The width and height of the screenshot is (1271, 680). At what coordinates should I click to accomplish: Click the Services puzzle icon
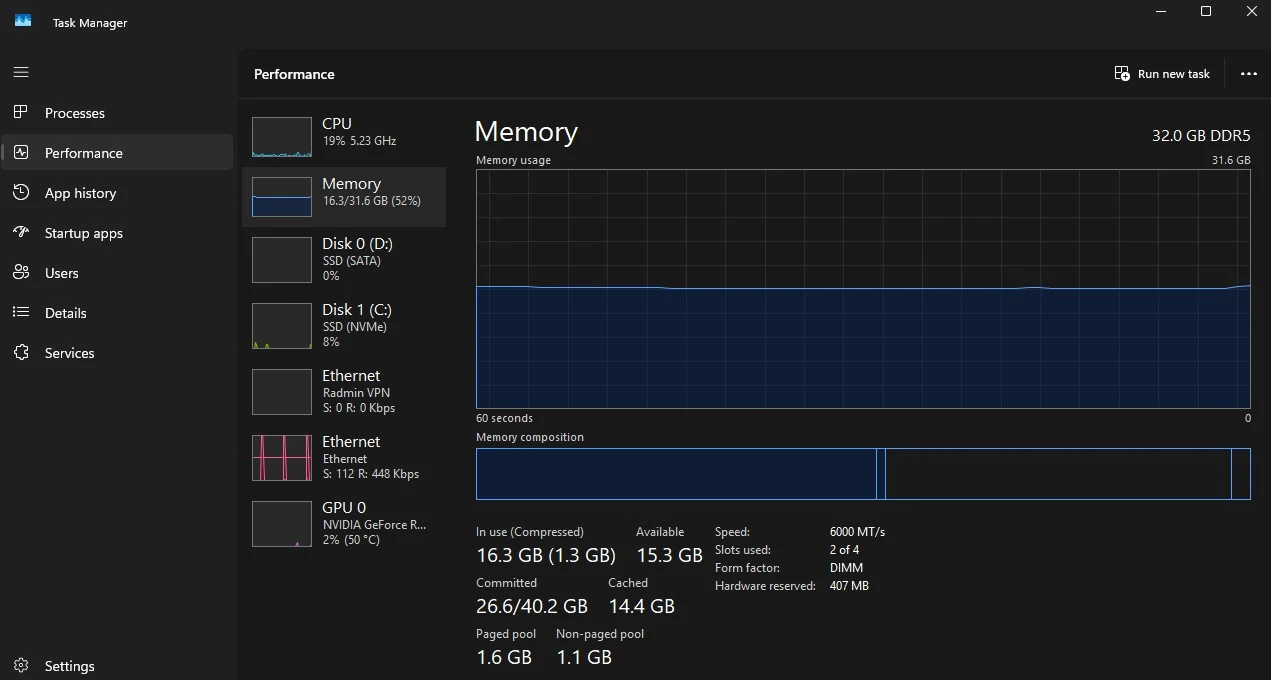(x=21, y=352)
